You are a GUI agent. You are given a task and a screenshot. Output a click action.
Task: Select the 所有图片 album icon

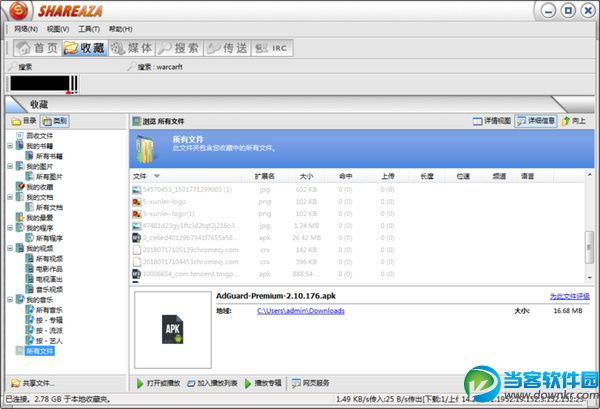pyautogui.click(x=29, y=176)
